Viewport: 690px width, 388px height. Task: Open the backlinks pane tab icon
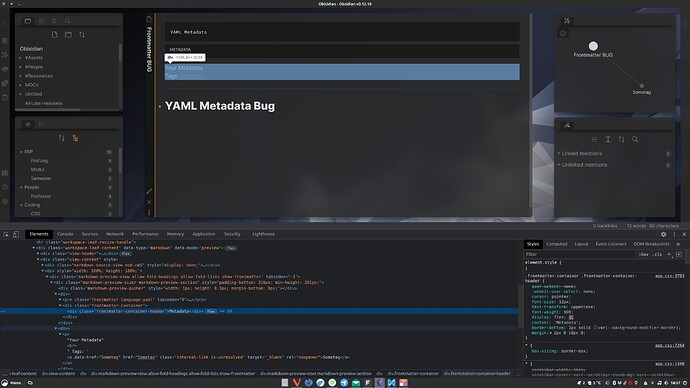(x=567, y=125)
